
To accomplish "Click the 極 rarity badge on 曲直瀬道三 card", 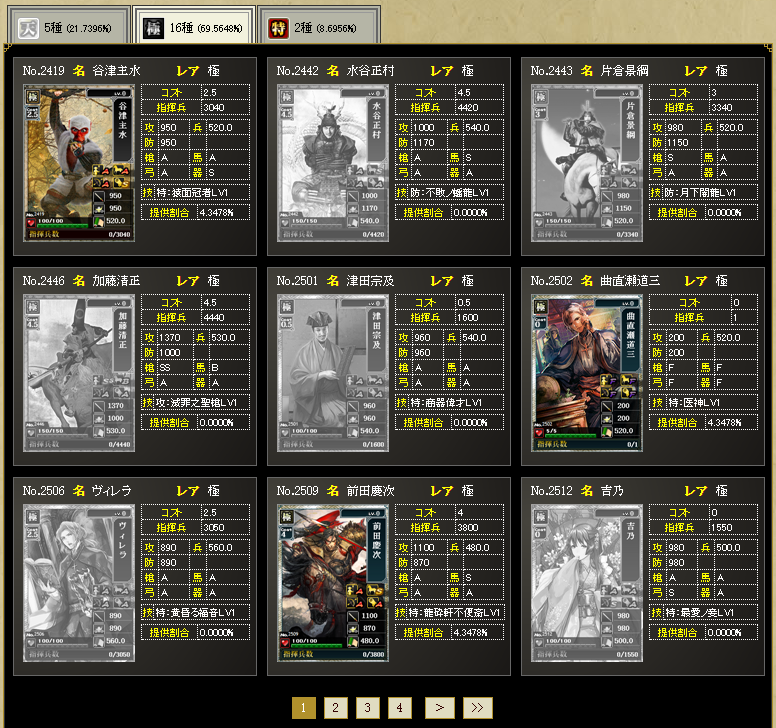I will [x=540, y=307].
